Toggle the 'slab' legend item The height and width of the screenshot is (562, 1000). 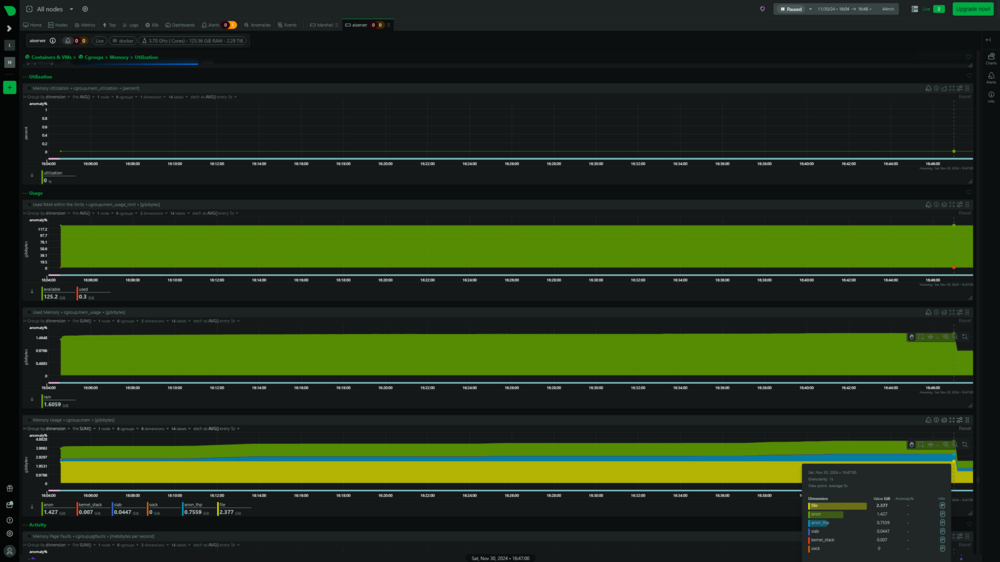tap(128, 509)
